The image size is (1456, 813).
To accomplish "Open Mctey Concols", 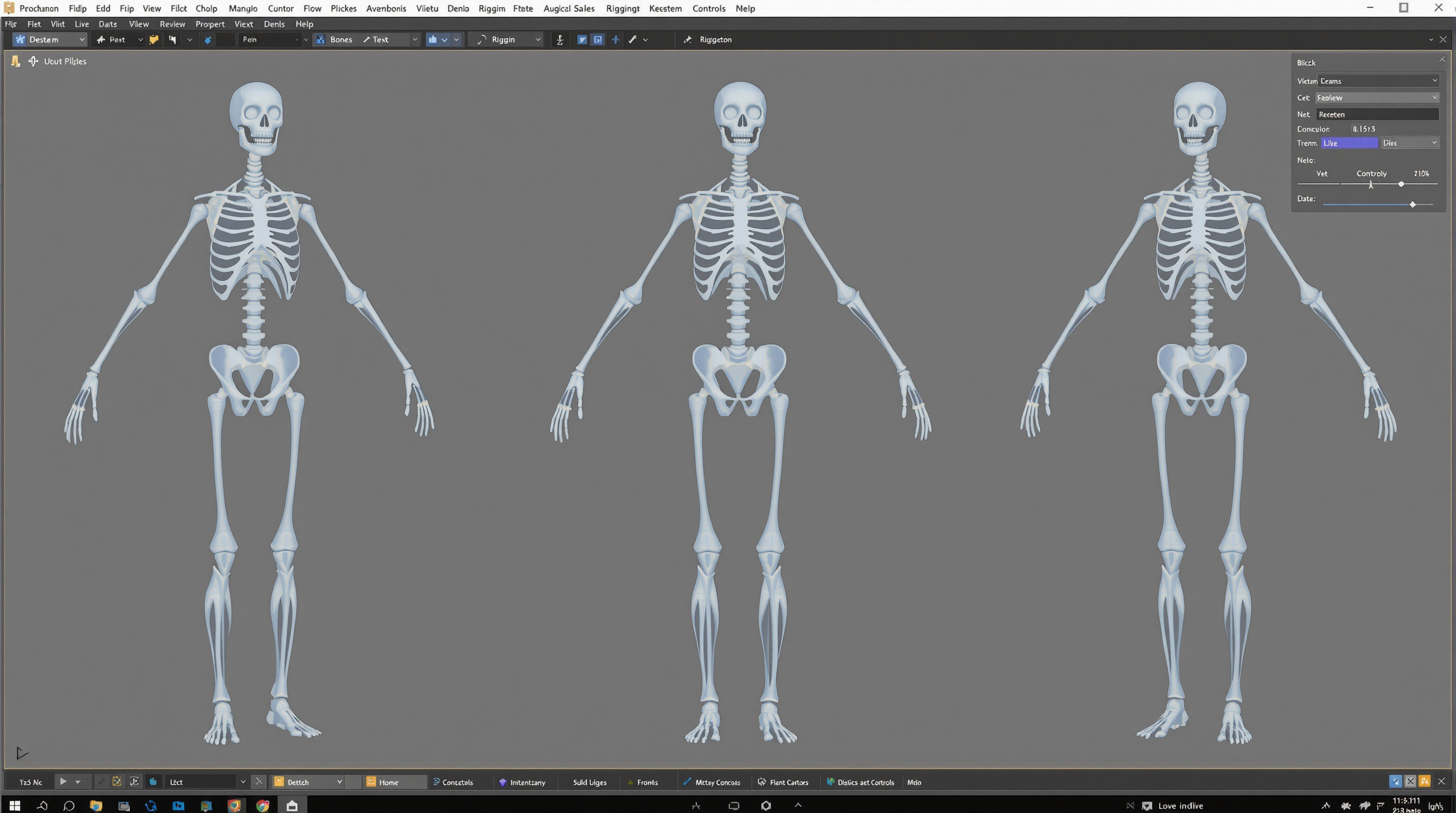I will pos(712,782).
